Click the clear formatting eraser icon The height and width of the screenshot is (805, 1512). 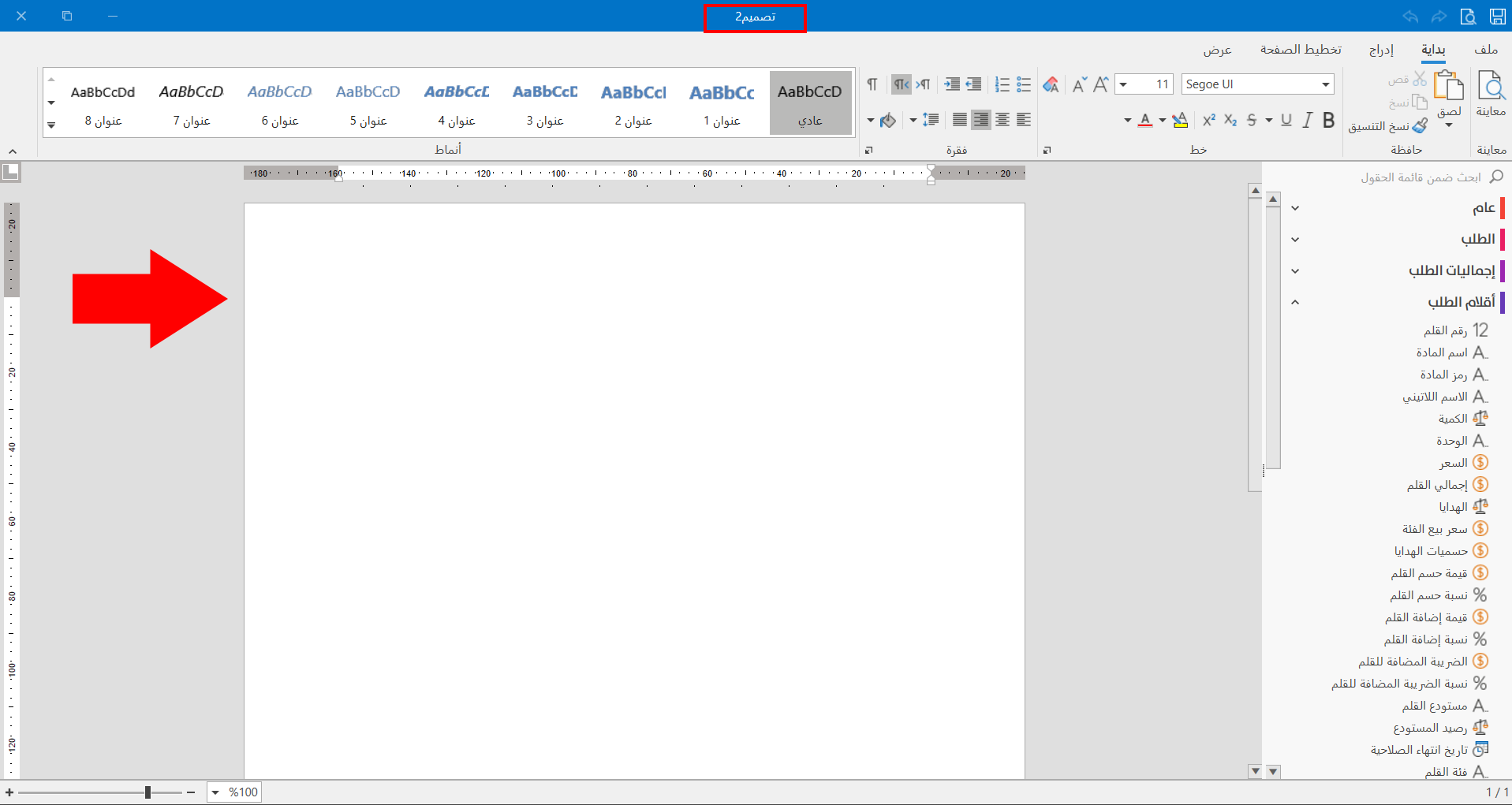tap(1051, 84)
